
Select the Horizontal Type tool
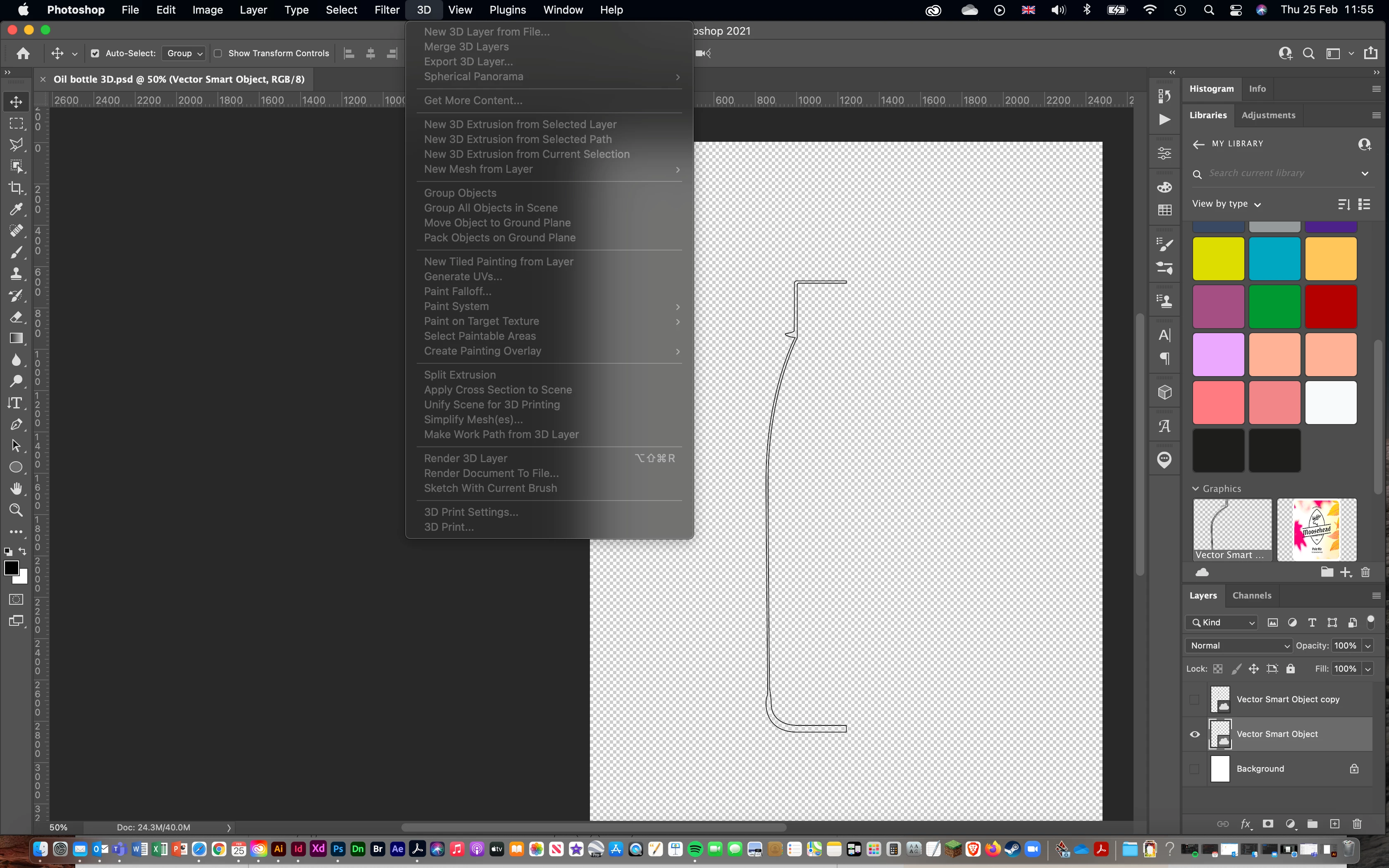coord(16,403)
